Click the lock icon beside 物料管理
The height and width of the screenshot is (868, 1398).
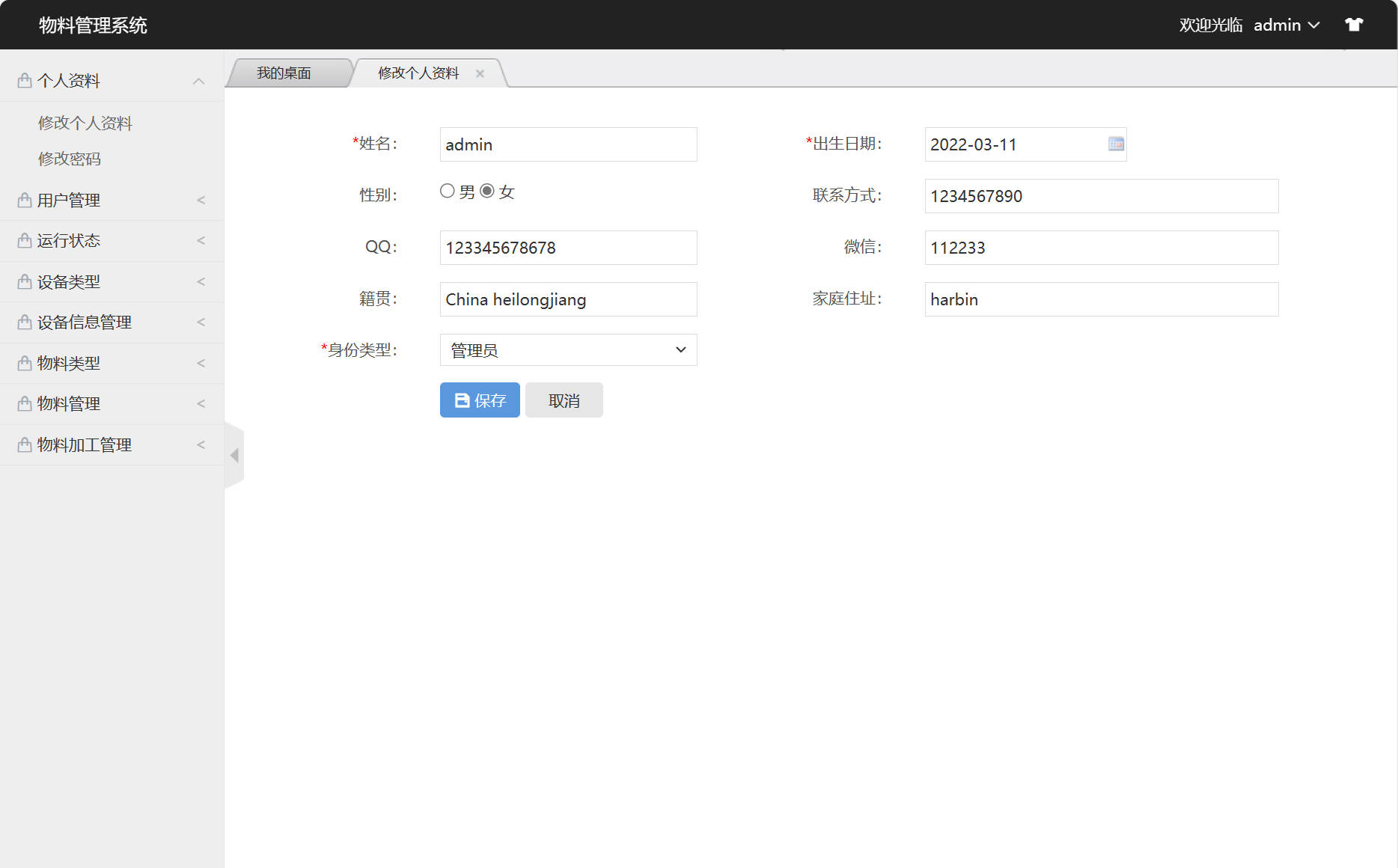click(25, 403)
